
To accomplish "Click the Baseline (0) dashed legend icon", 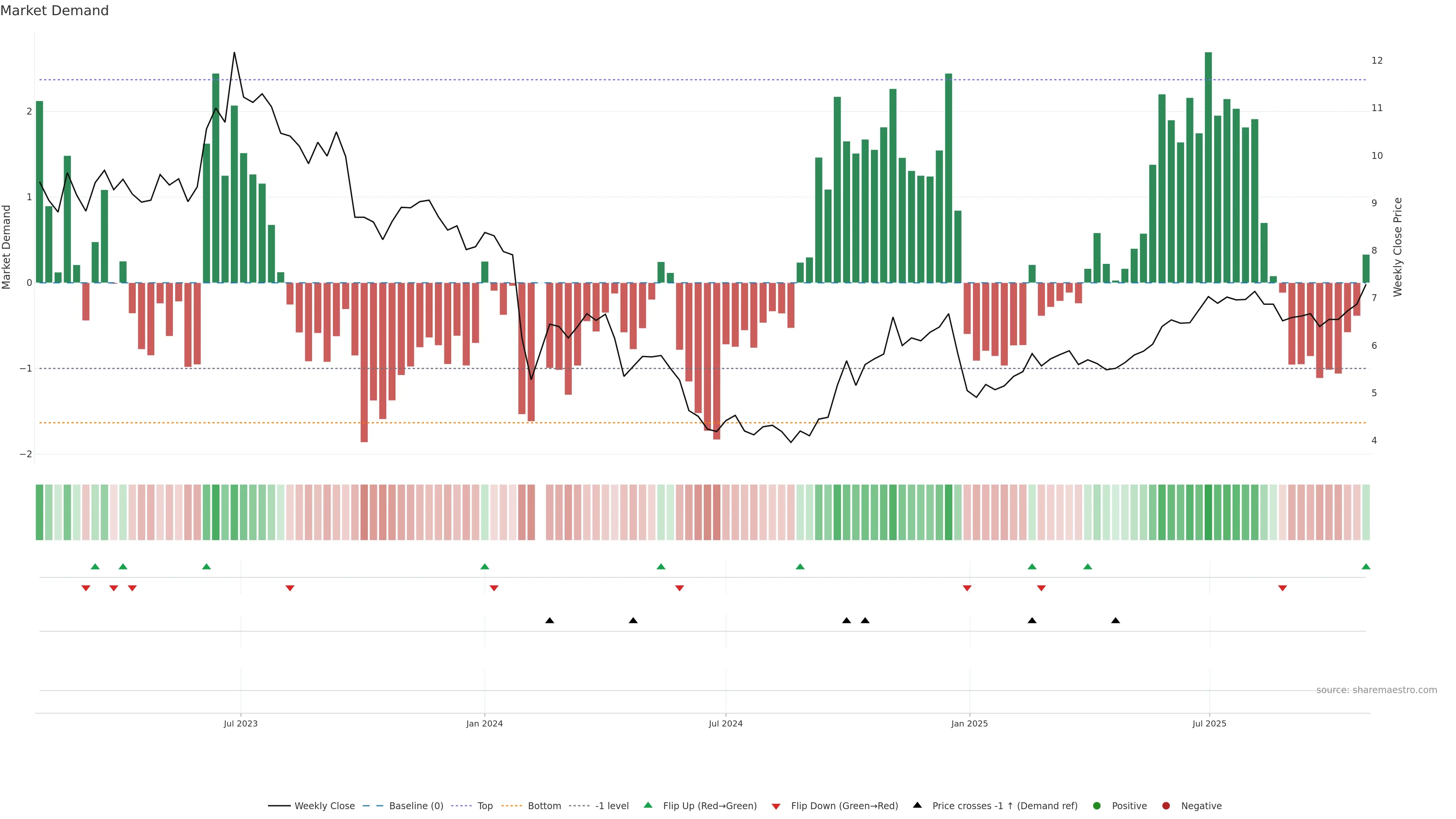I will click(373, 806).
